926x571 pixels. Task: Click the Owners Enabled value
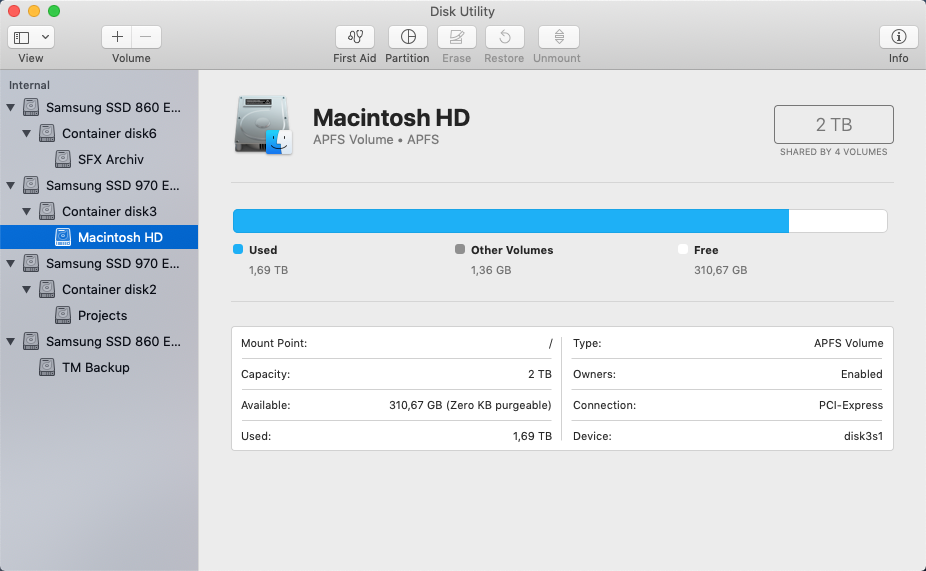862,374
